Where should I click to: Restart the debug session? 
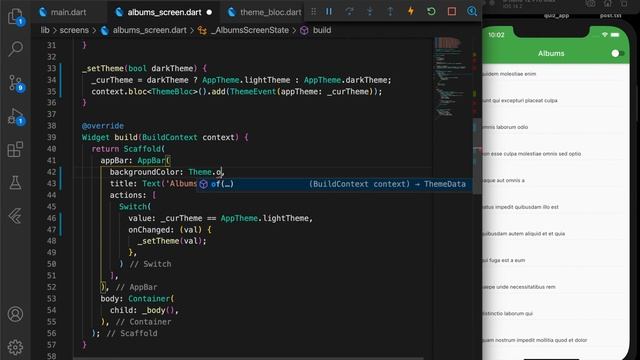[x=431, y=11]
